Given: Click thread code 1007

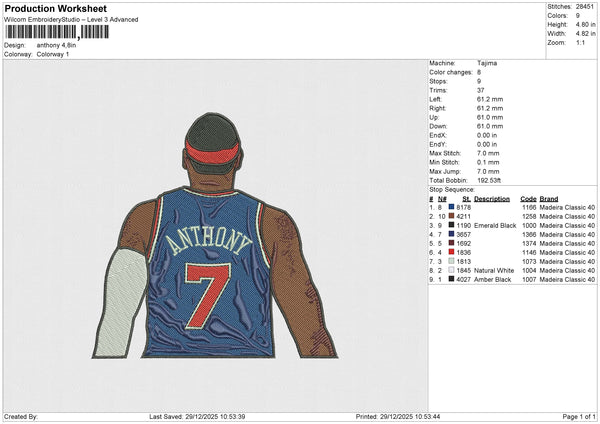Looking at the screenshot, I should (529, 280).
